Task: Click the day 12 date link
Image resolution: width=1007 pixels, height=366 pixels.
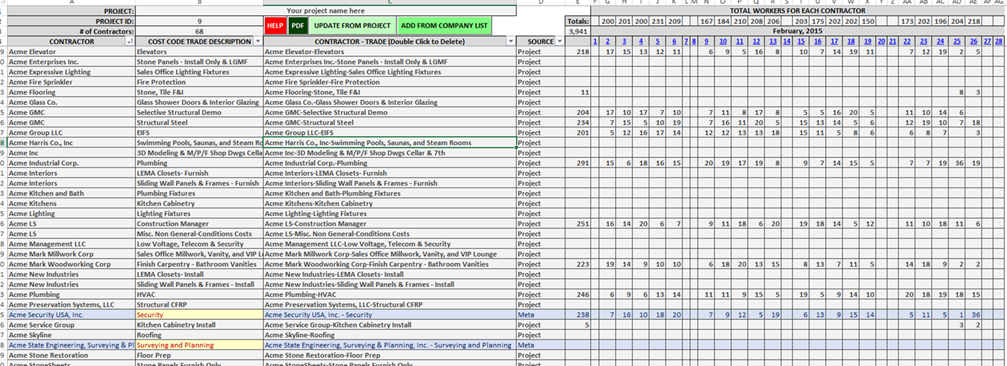Action: [757, 42]
